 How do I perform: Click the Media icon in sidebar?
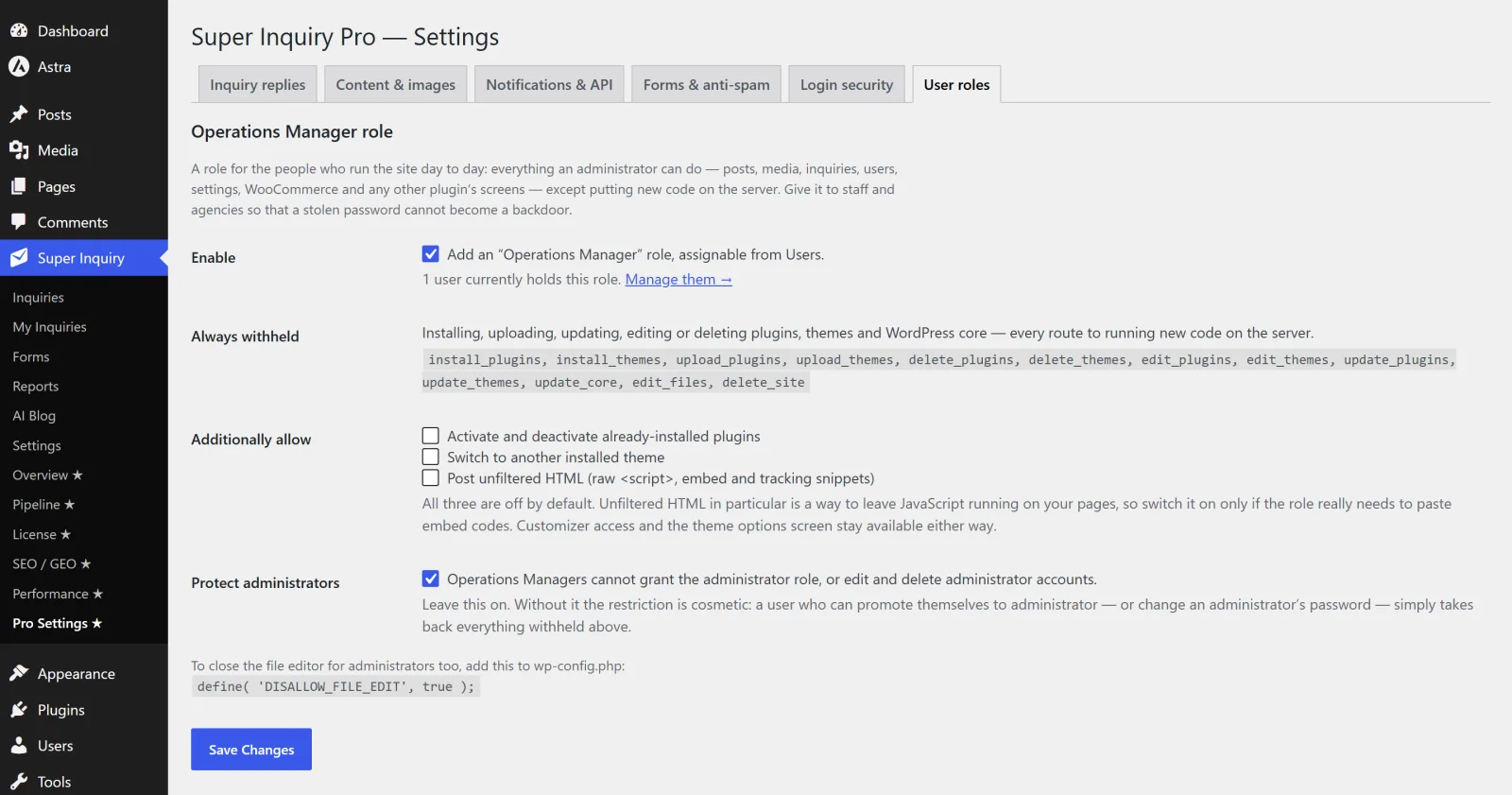pos(19,150)
